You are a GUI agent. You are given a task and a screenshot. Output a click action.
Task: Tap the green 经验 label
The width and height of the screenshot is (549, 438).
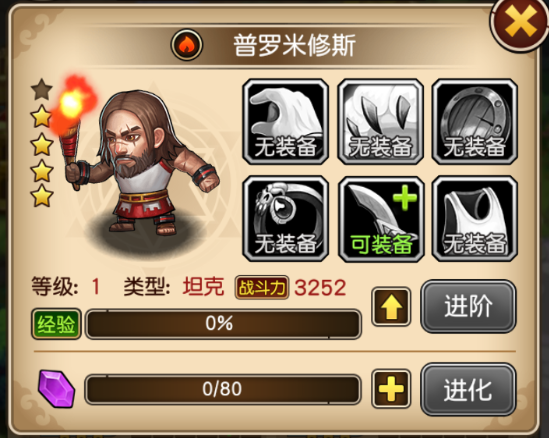[x=56, y=324]
